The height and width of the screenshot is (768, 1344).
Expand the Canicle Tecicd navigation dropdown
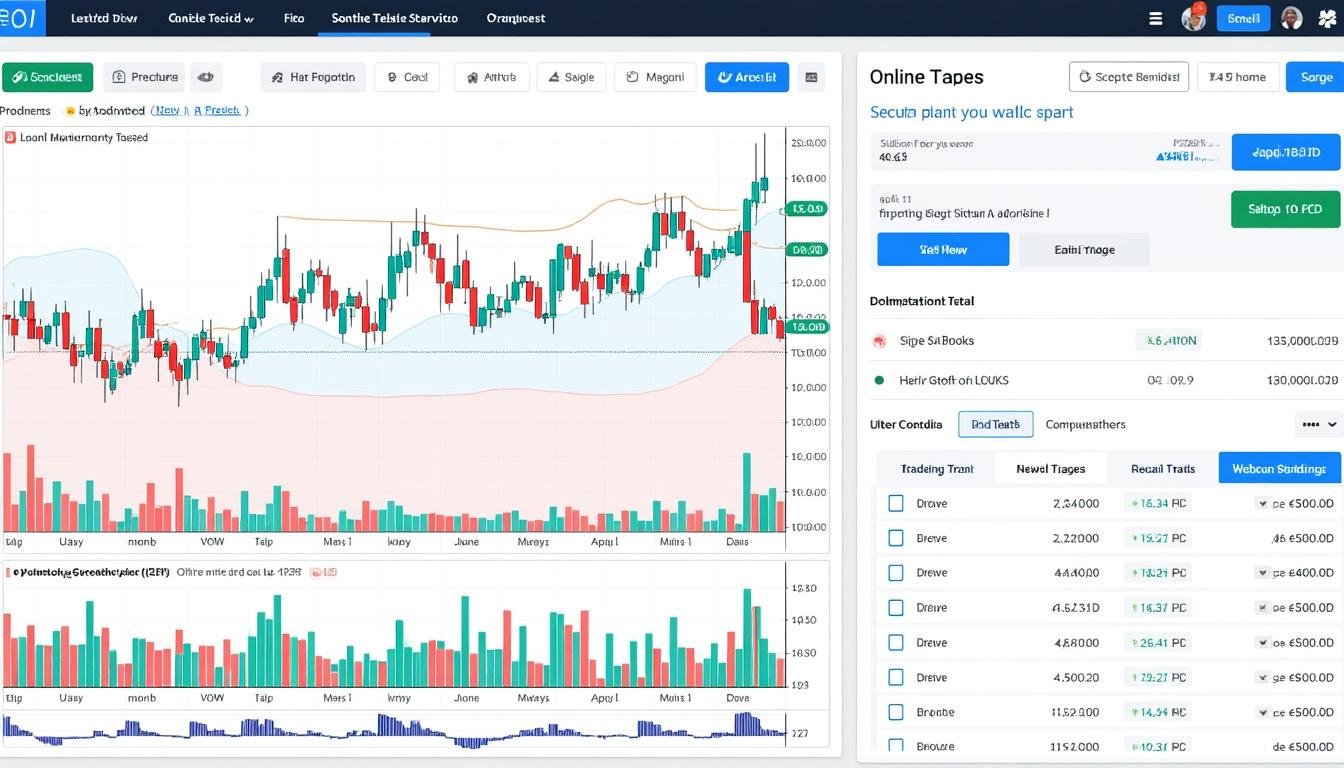click(x=211, y=17)
